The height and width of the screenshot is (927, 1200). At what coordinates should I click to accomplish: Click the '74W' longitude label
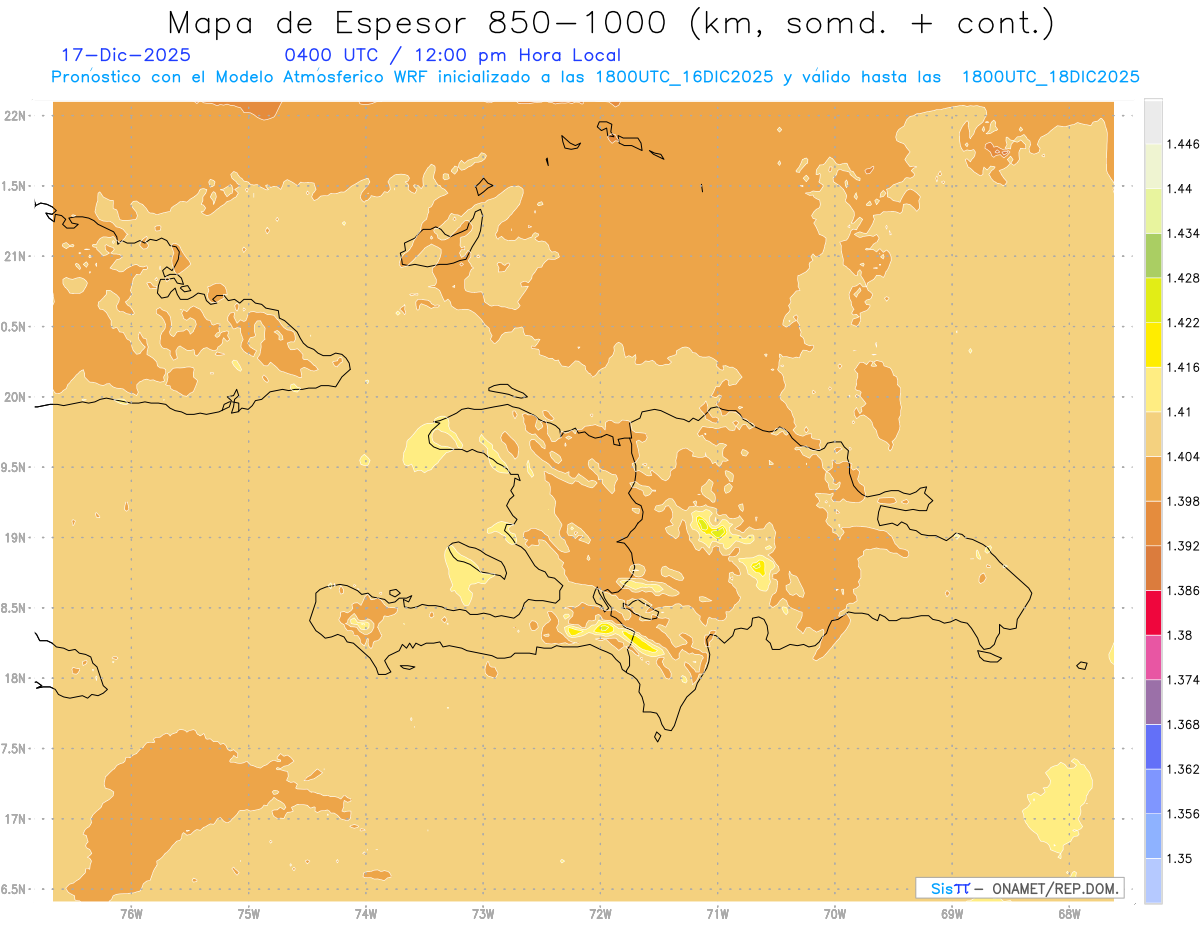coord(366,914)
